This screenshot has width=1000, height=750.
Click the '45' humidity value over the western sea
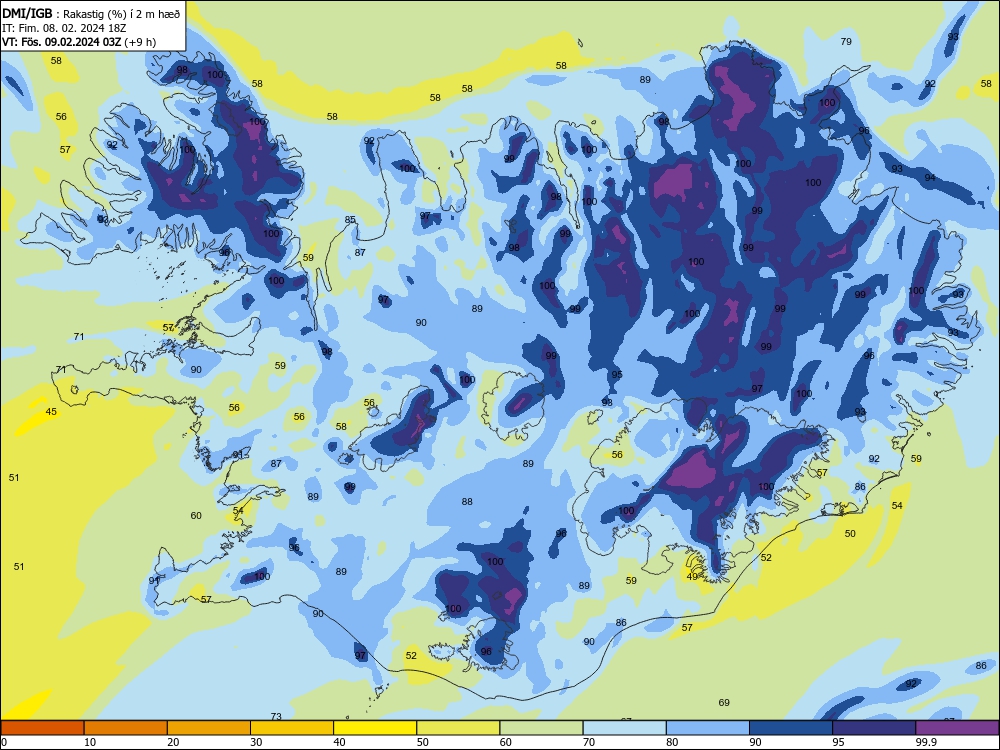tap(51, 411)
